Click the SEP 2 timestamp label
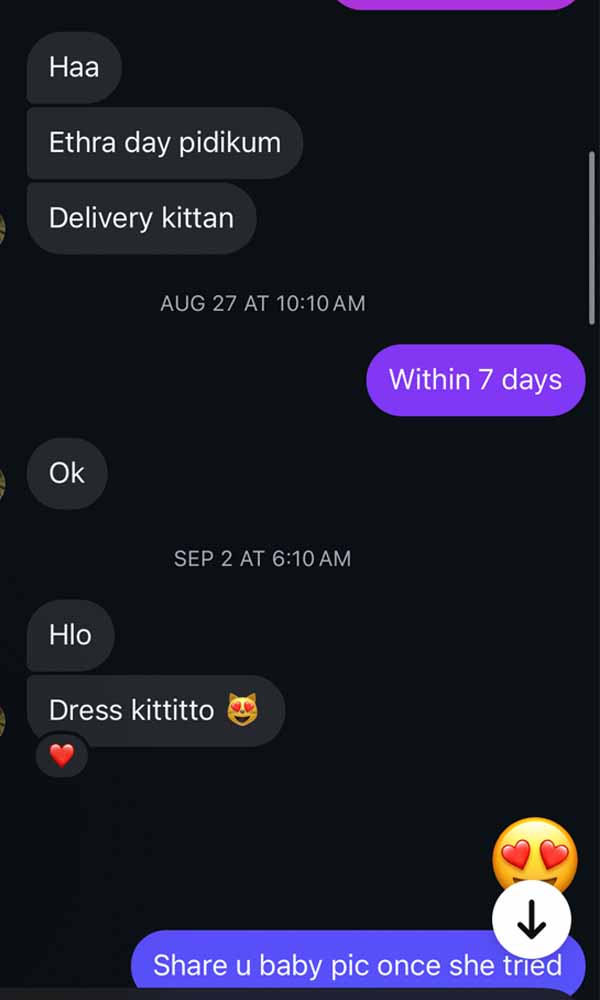The image size is (600, 1000). [263, 558]
